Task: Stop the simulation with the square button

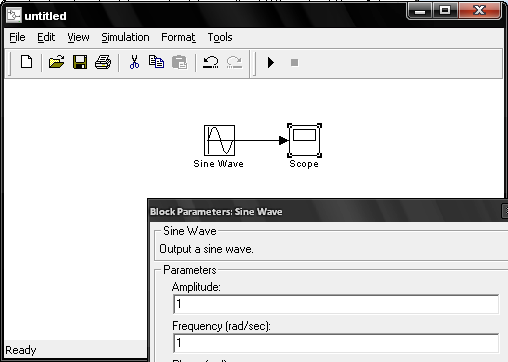Action: (294, 62)
